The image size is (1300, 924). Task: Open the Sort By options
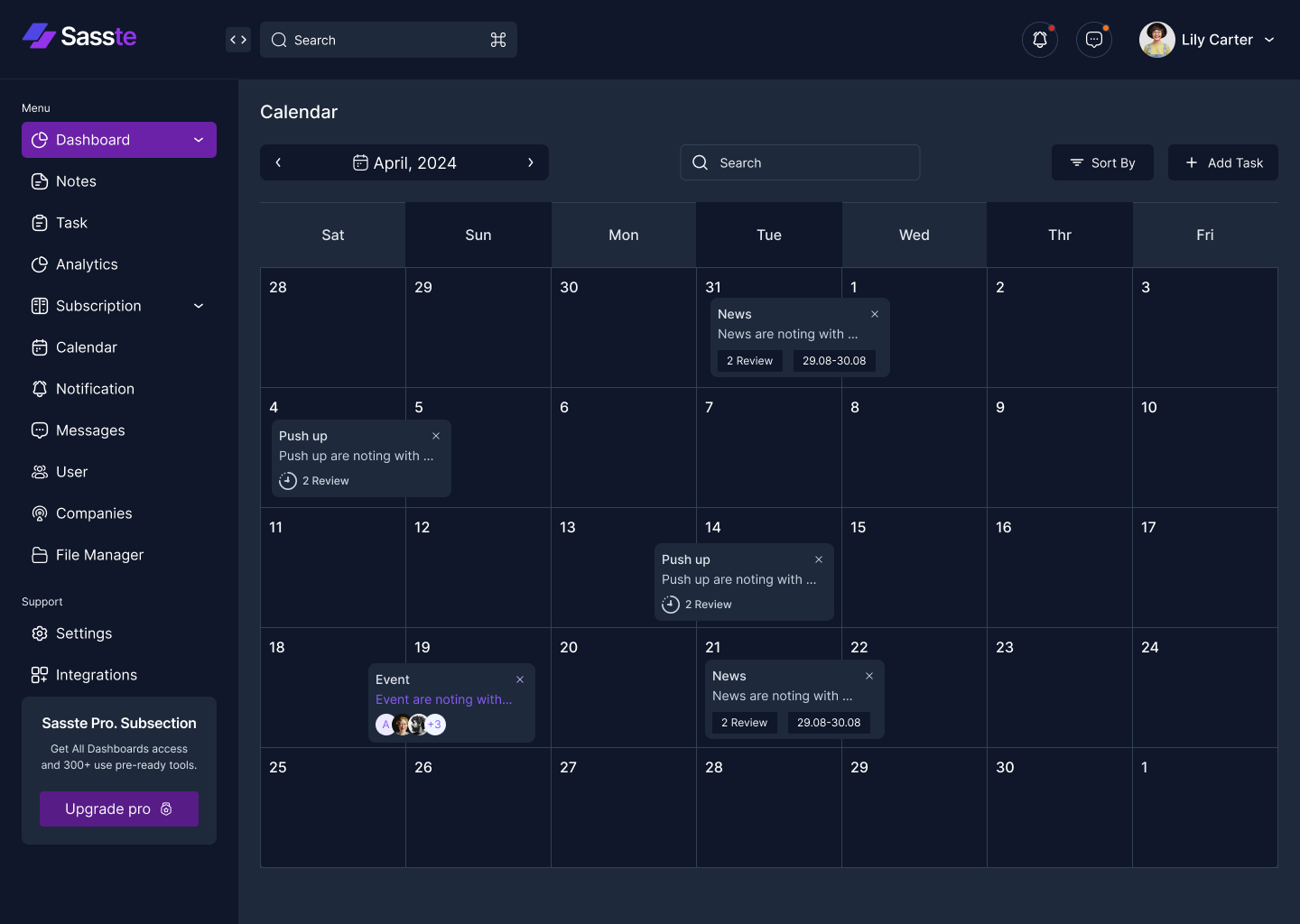[x=1102, y=162]
